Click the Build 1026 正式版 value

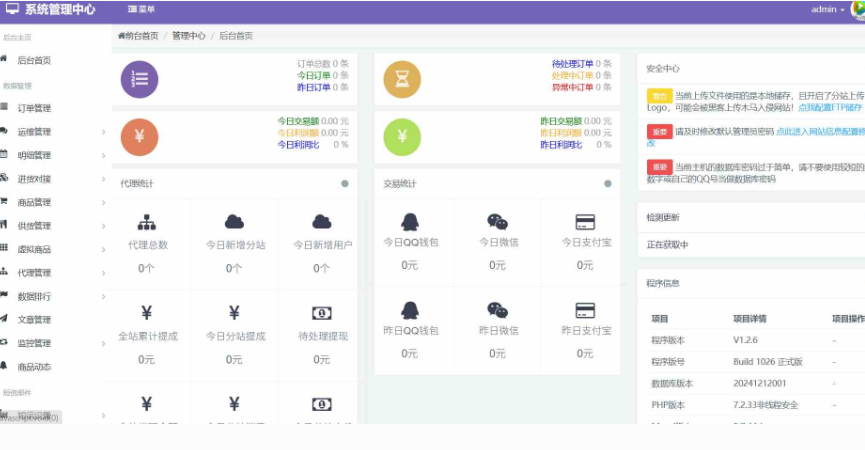768,362
